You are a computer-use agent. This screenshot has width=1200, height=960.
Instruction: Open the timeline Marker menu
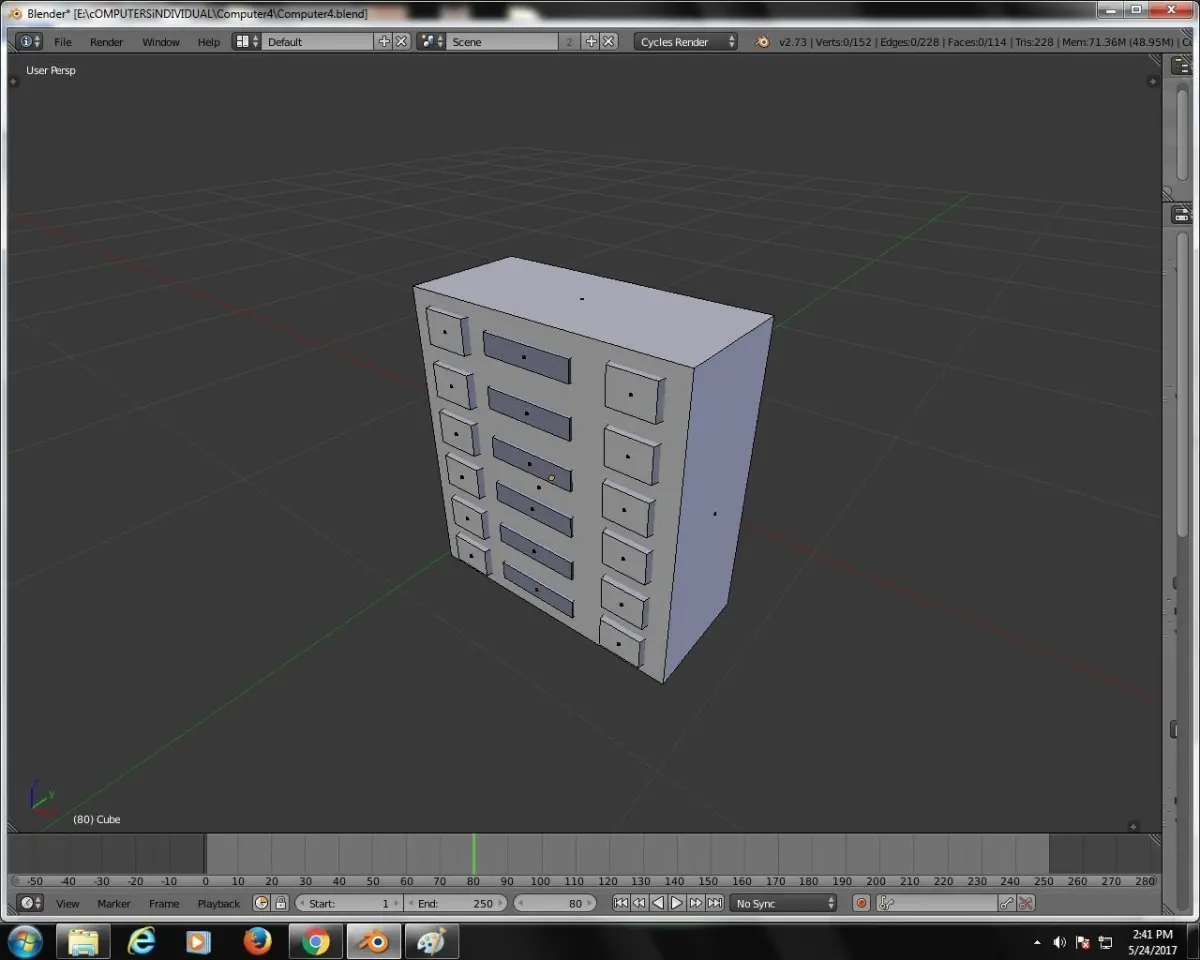114,903
